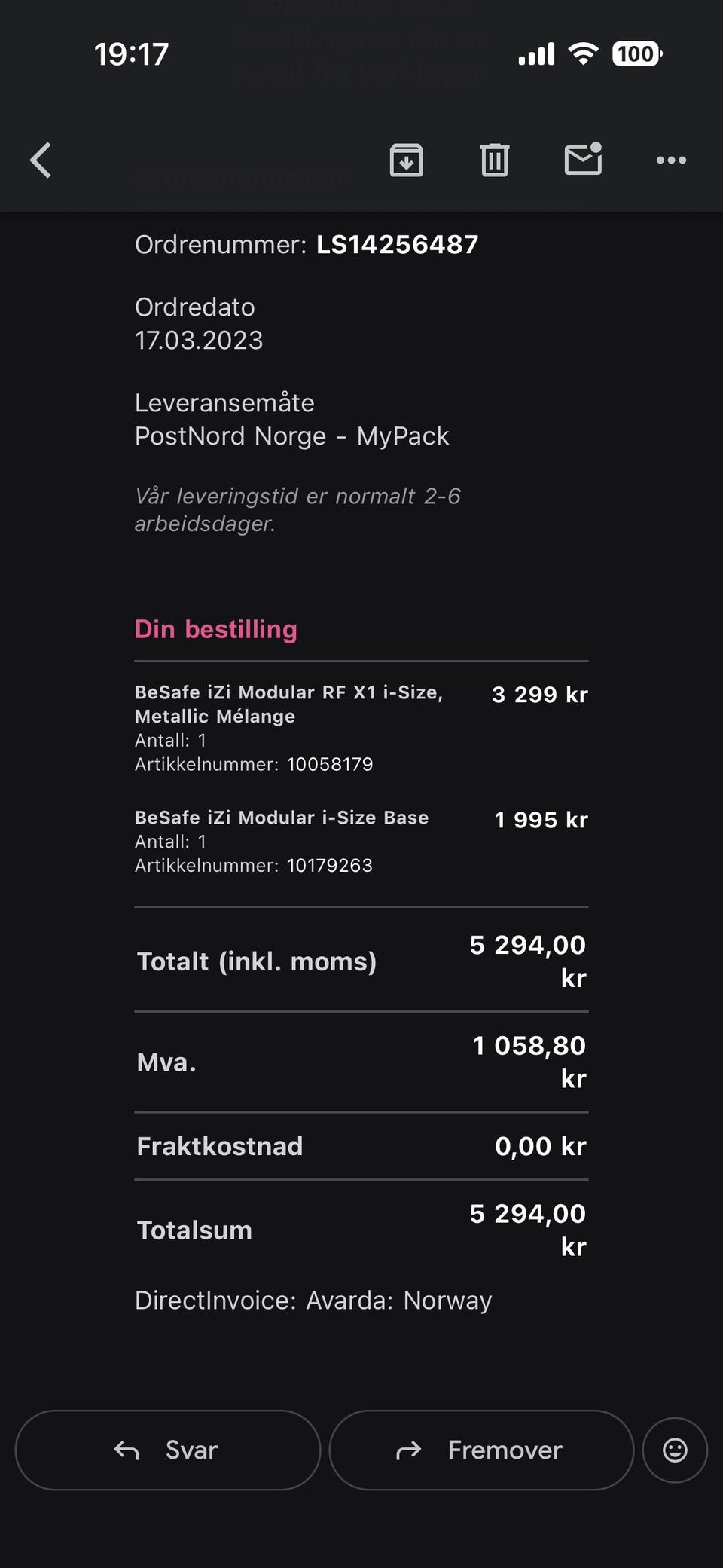Tap the BeSafe iZi Modular i-Size Base item

coord(282,818)
